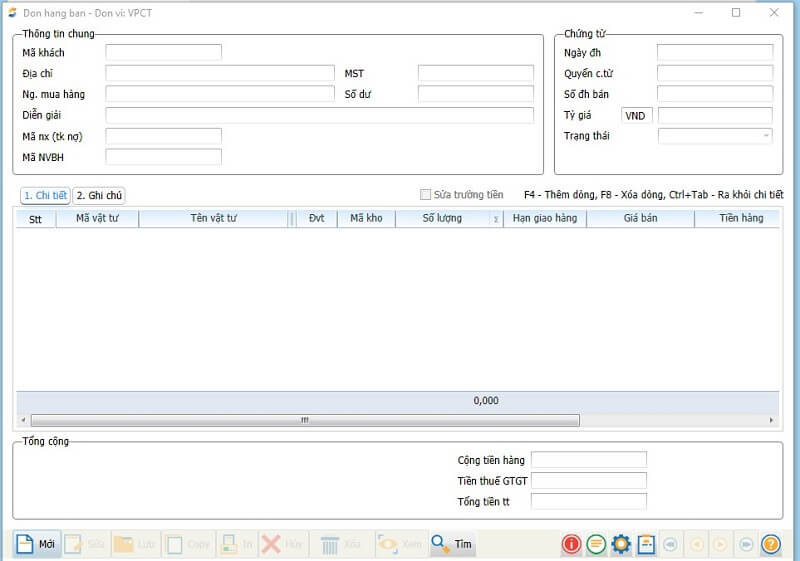Focus the Tổng tiền tt field

589,501
